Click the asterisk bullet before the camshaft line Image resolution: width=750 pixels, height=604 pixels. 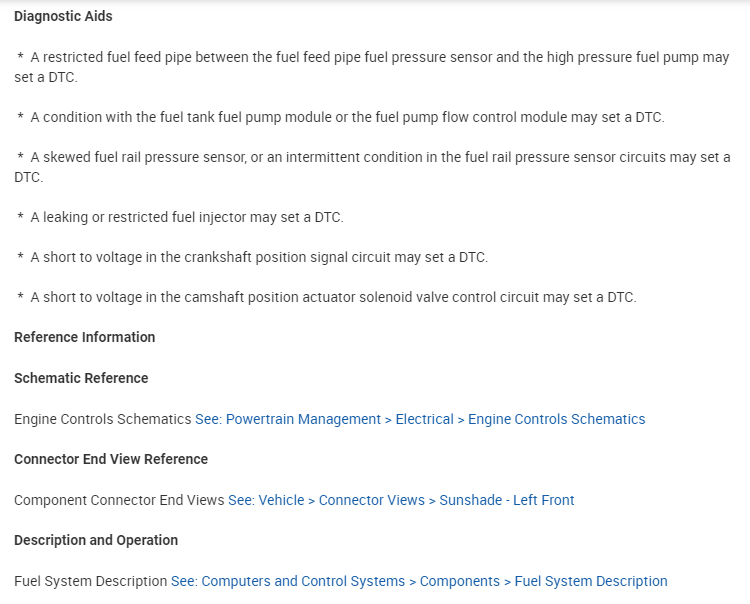[x=20, y=298]
